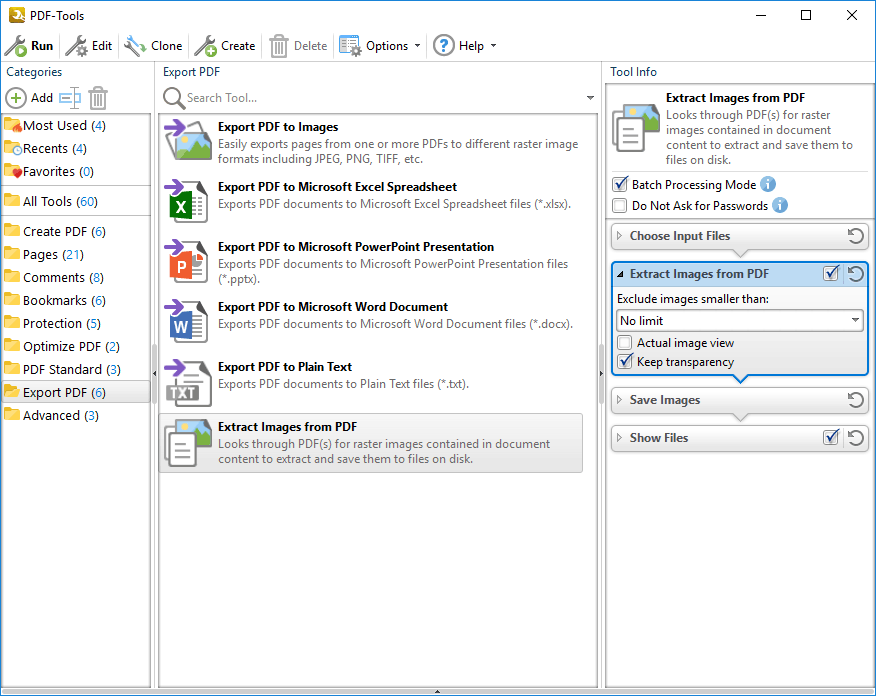
Task: Select the Export to Plain Text icon
Action: (188, 383)
